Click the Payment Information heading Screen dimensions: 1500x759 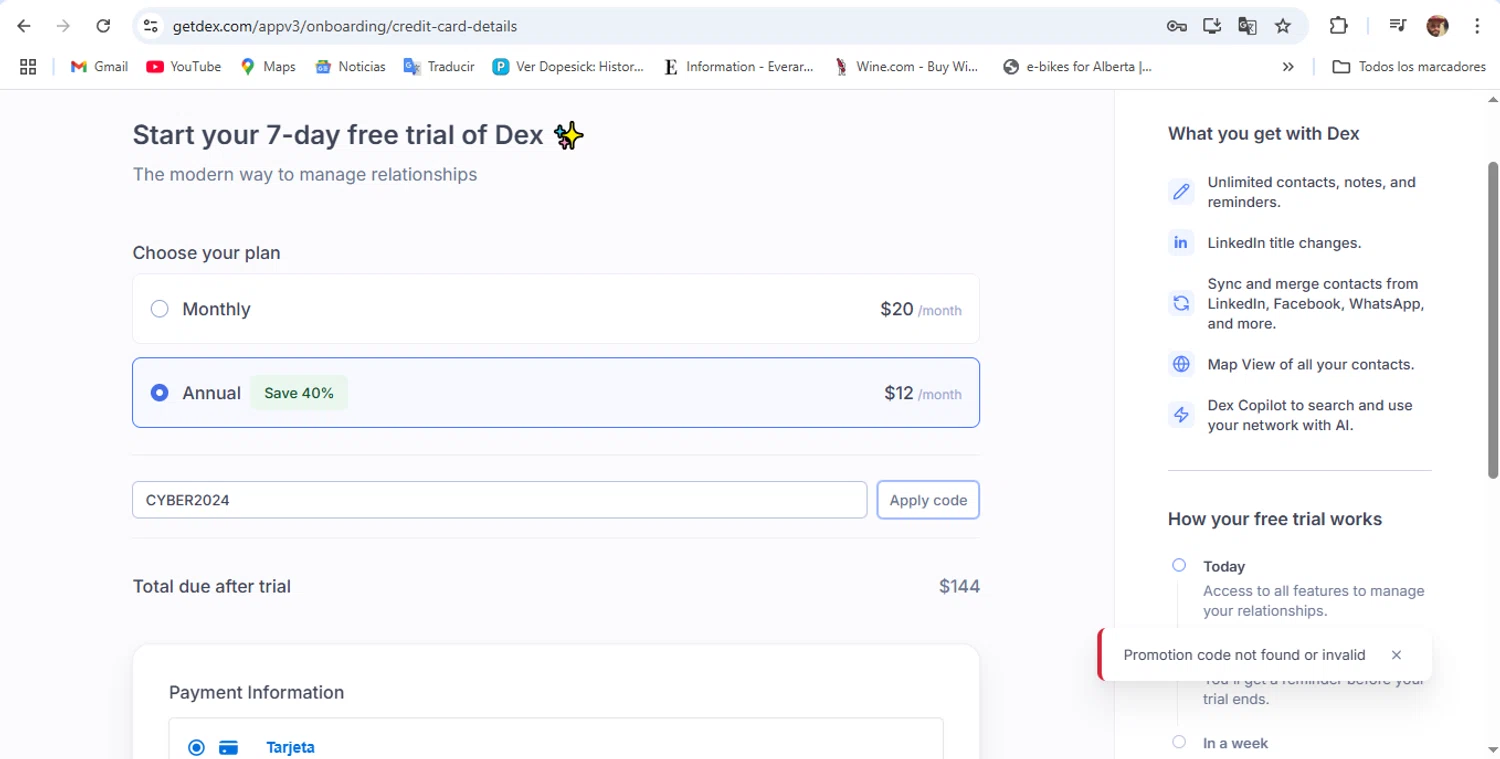(x=256, y=692)
